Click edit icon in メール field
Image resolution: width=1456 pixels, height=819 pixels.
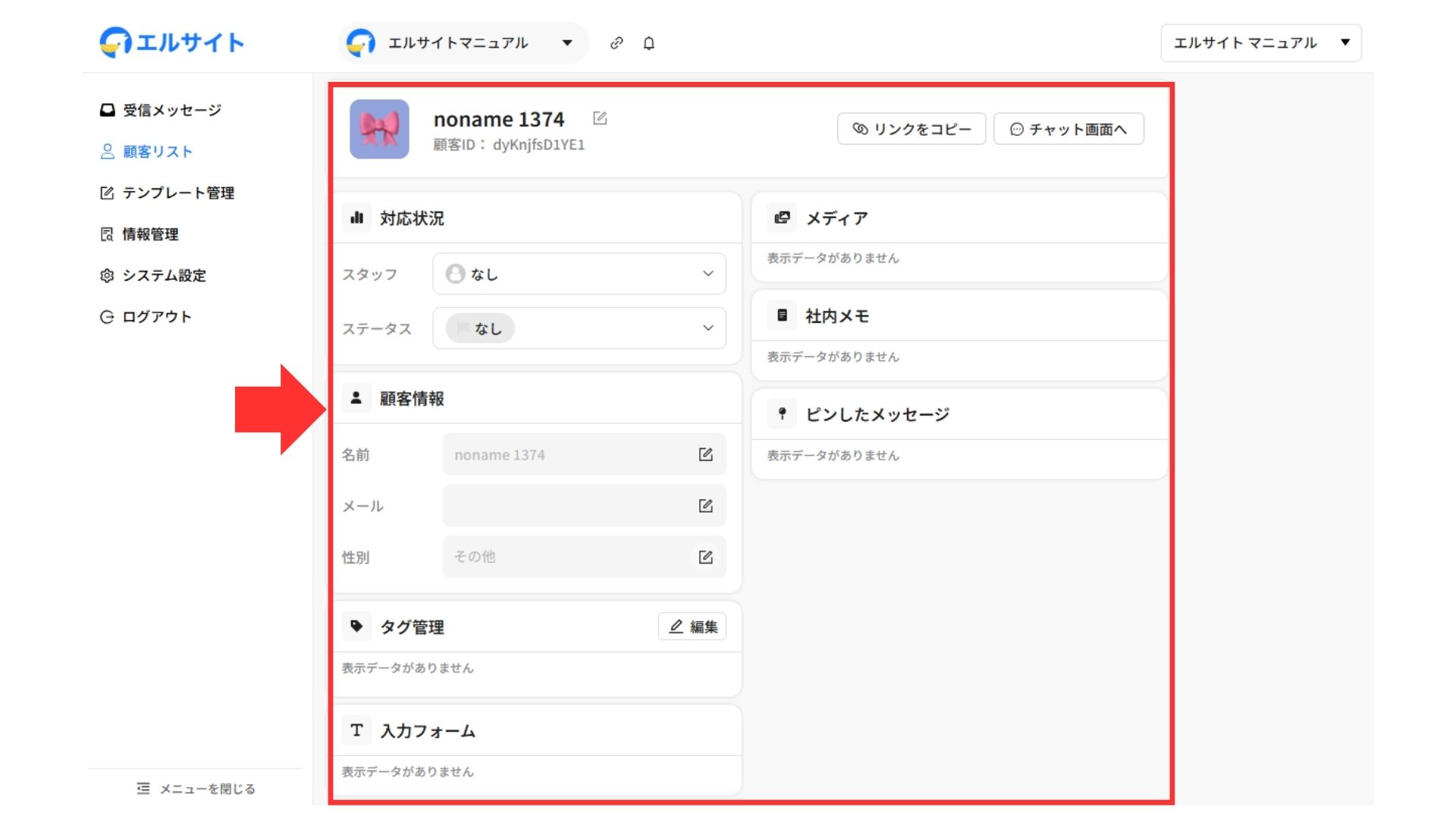[x=705, y=506]
